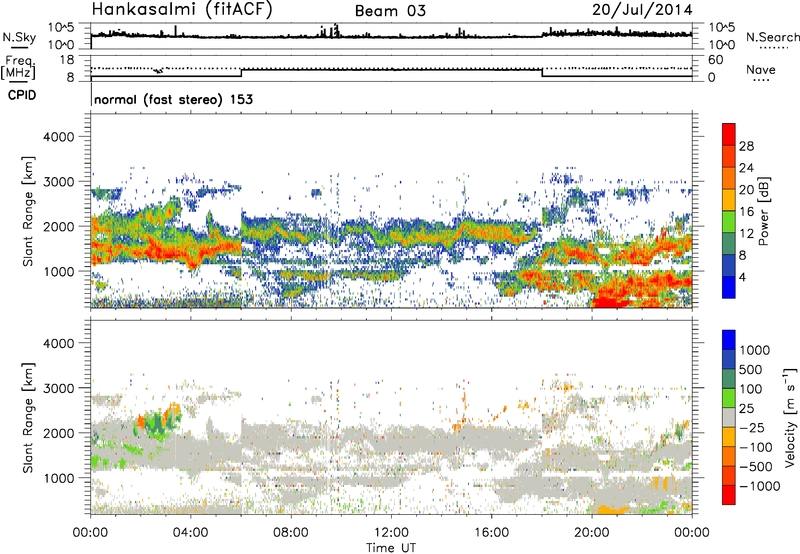Click the 'CPID' row label

(x=22, y=95)
